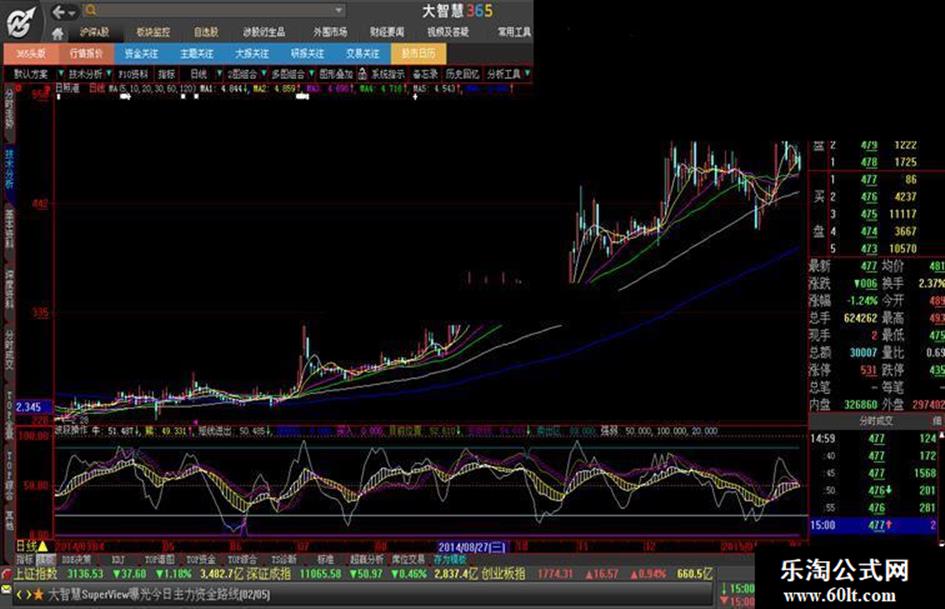Click the 备忘录 toolbar button

point(425,74)
